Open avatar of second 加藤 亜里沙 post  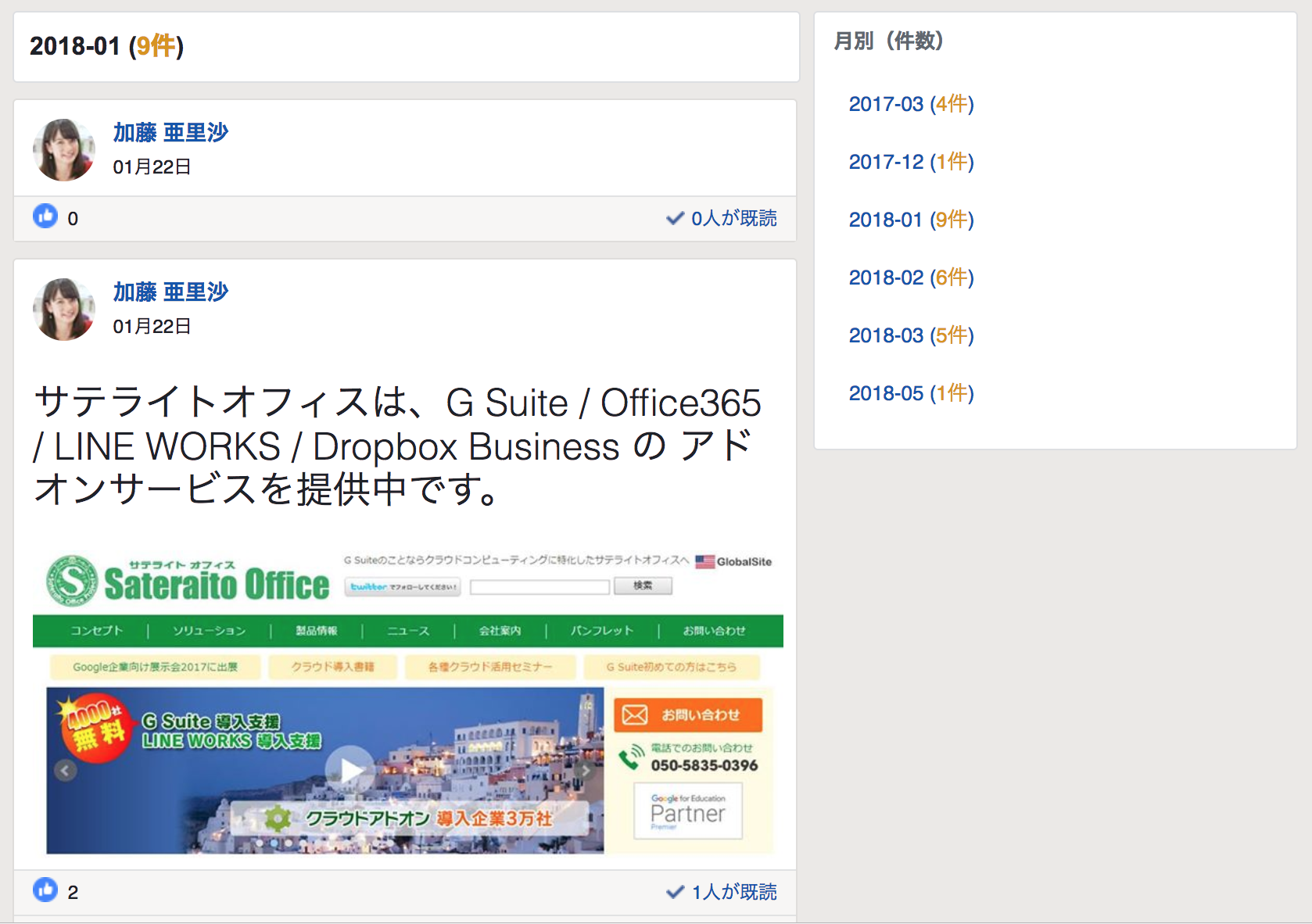point(64,310)
